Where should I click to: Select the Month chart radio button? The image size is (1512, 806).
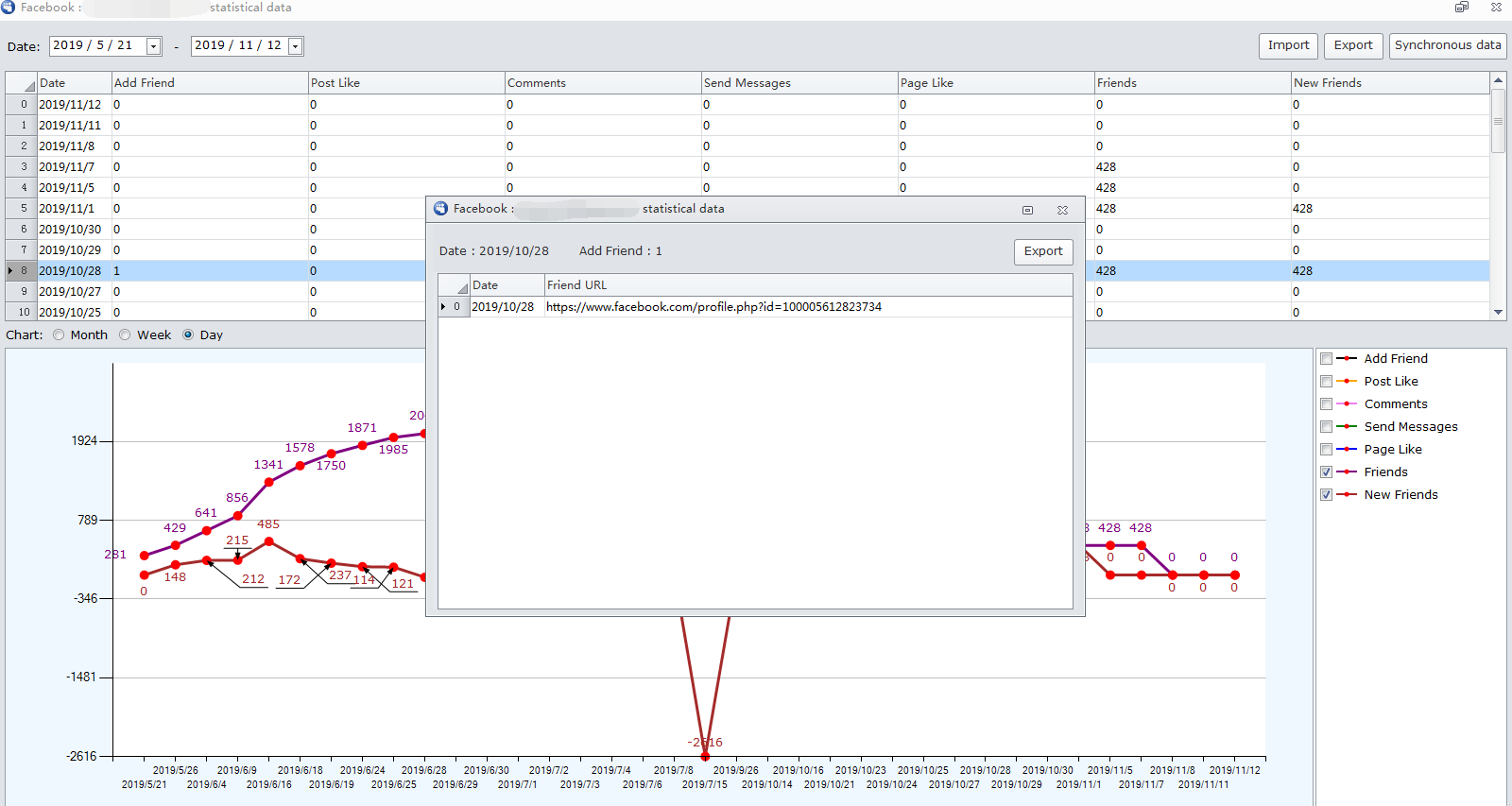click(59, 334)
